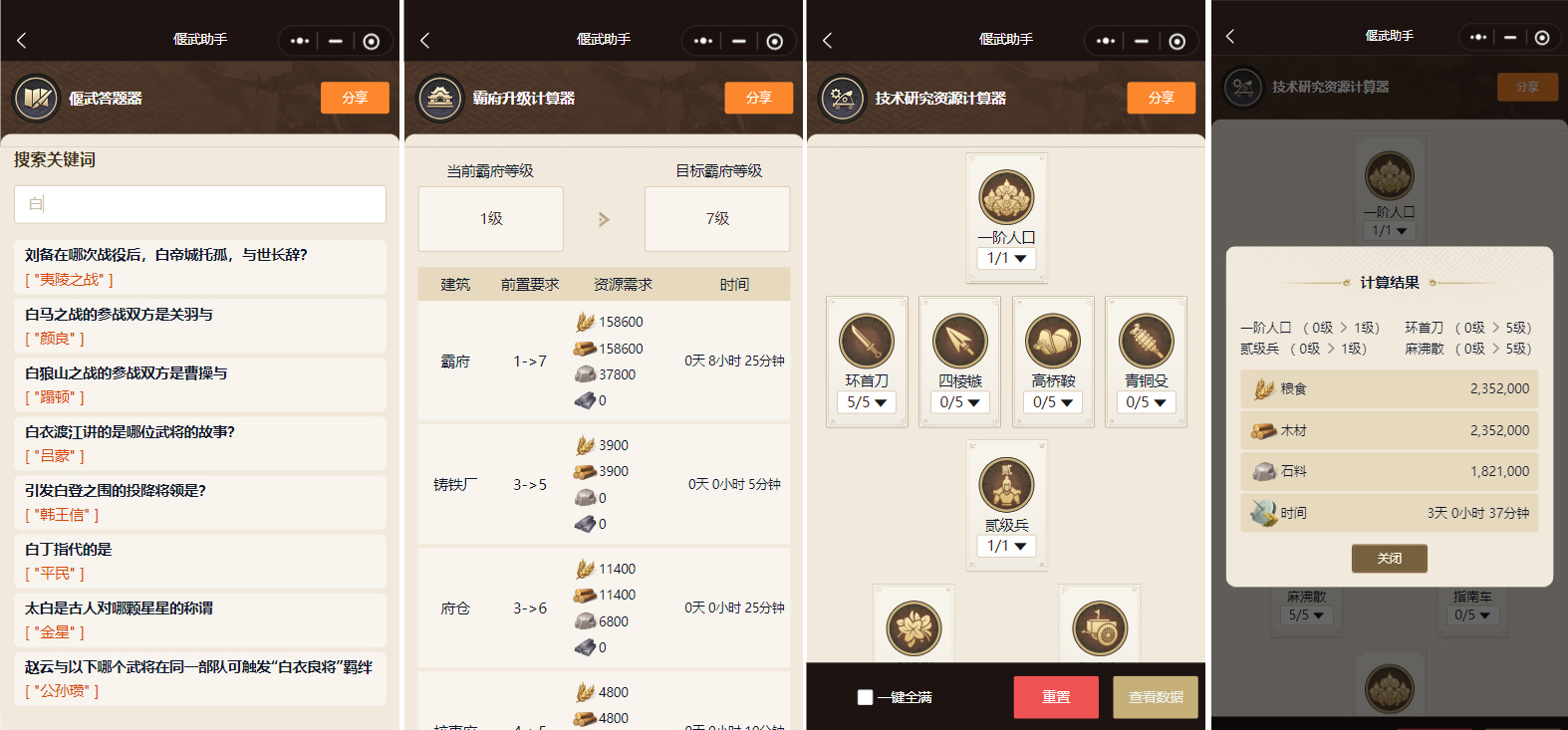Image resolution: width=1568 pixels, height=730 pixels.
Task: Click the red 重置 button
Action: click(1056, 697)
